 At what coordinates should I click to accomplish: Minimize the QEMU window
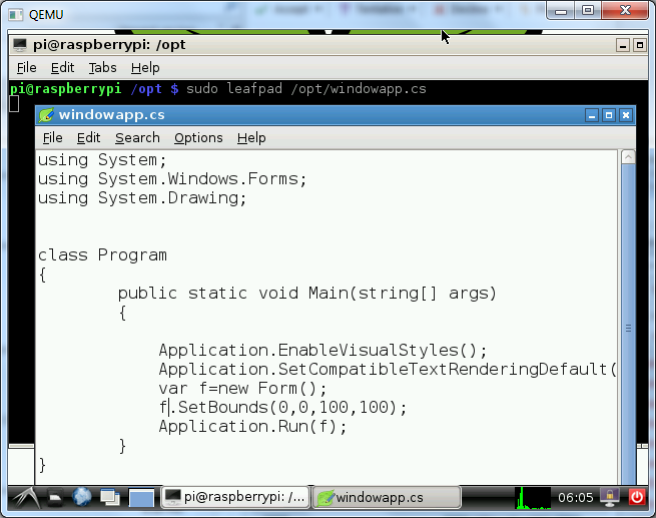[x=561, y=11]
